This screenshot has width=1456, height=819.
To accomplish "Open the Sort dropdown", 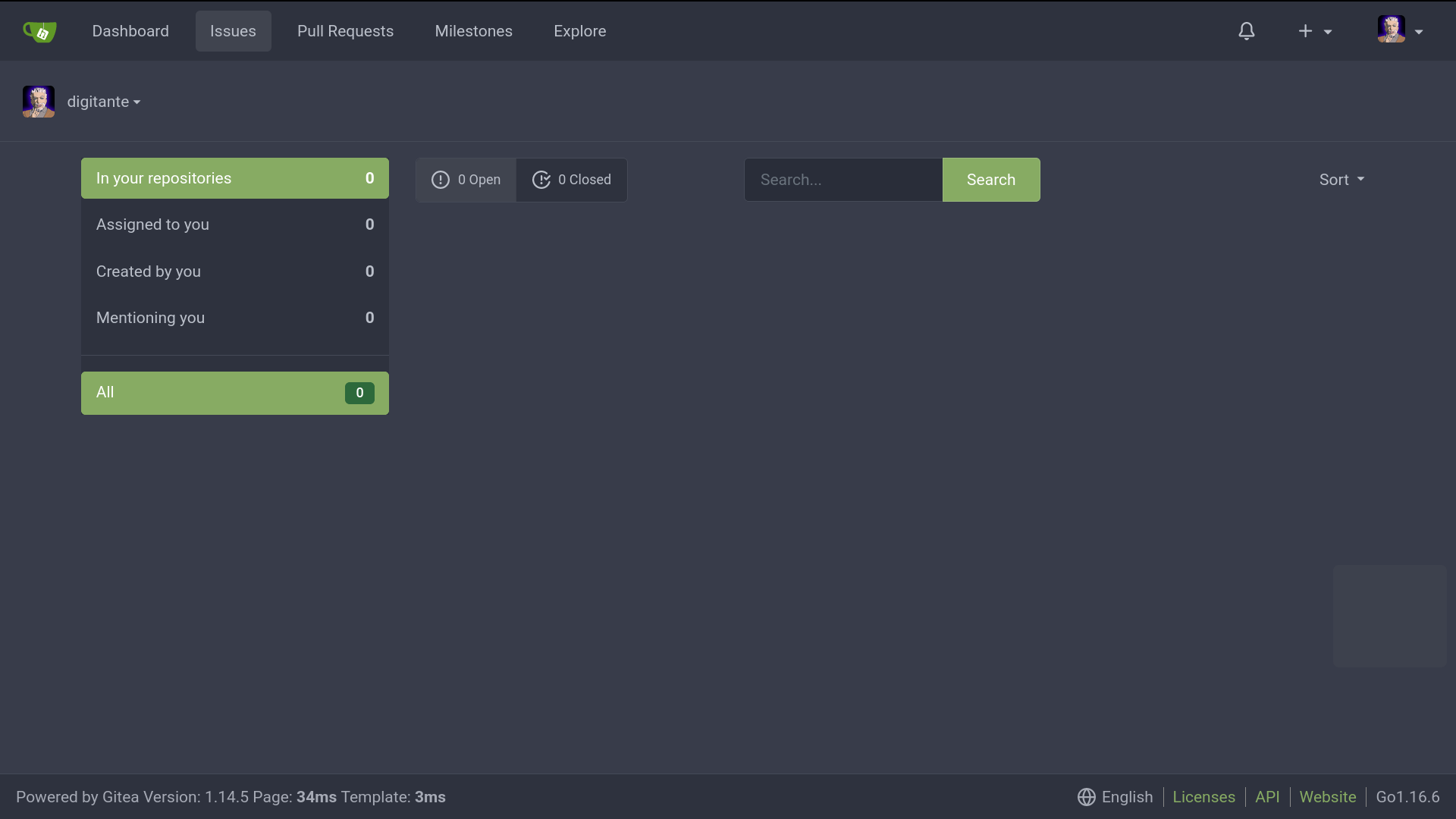I will tap(1341, 180).
